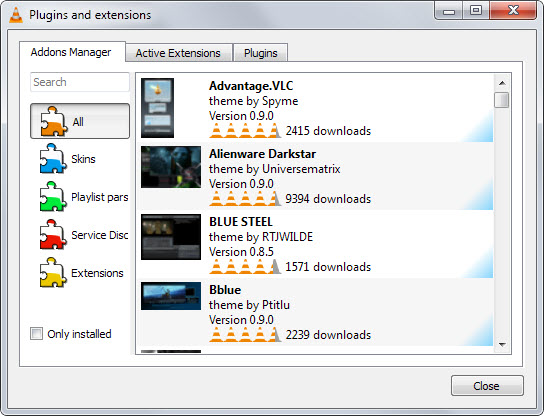This screenshot has width=544, height=416.
Task: Open the Alienware Darkstar thumbnail
Action: pos(171,167)
